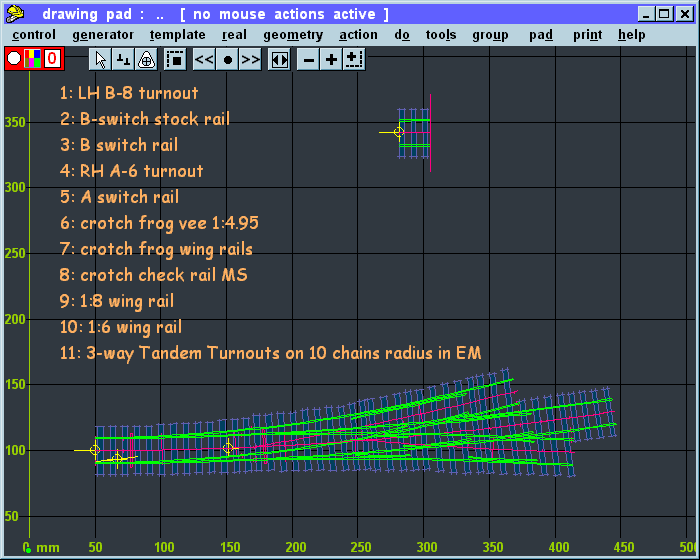The width and height of the screenshot is (700, 560).
Task: Click the crosshair target tool icon
Action: tap(146, 59)
